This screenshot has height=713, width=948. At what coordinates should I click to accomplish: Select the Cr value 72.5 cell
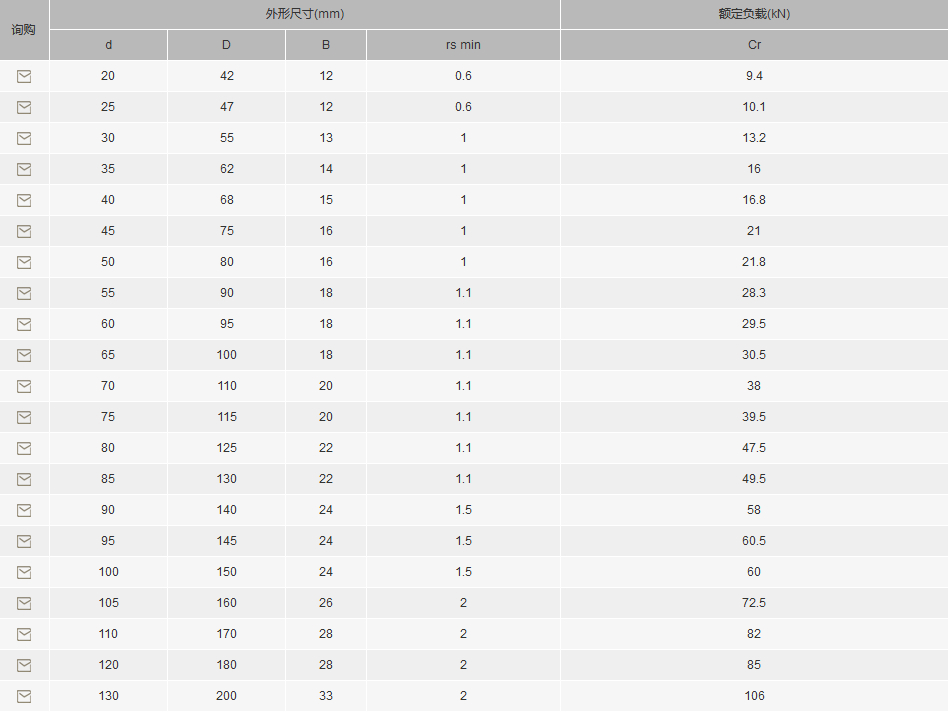click(x=754, y=603)
